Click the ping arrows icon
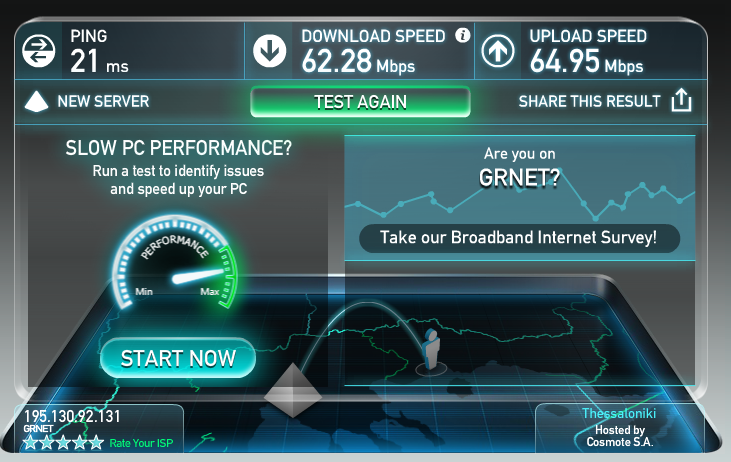 (39, 51)
